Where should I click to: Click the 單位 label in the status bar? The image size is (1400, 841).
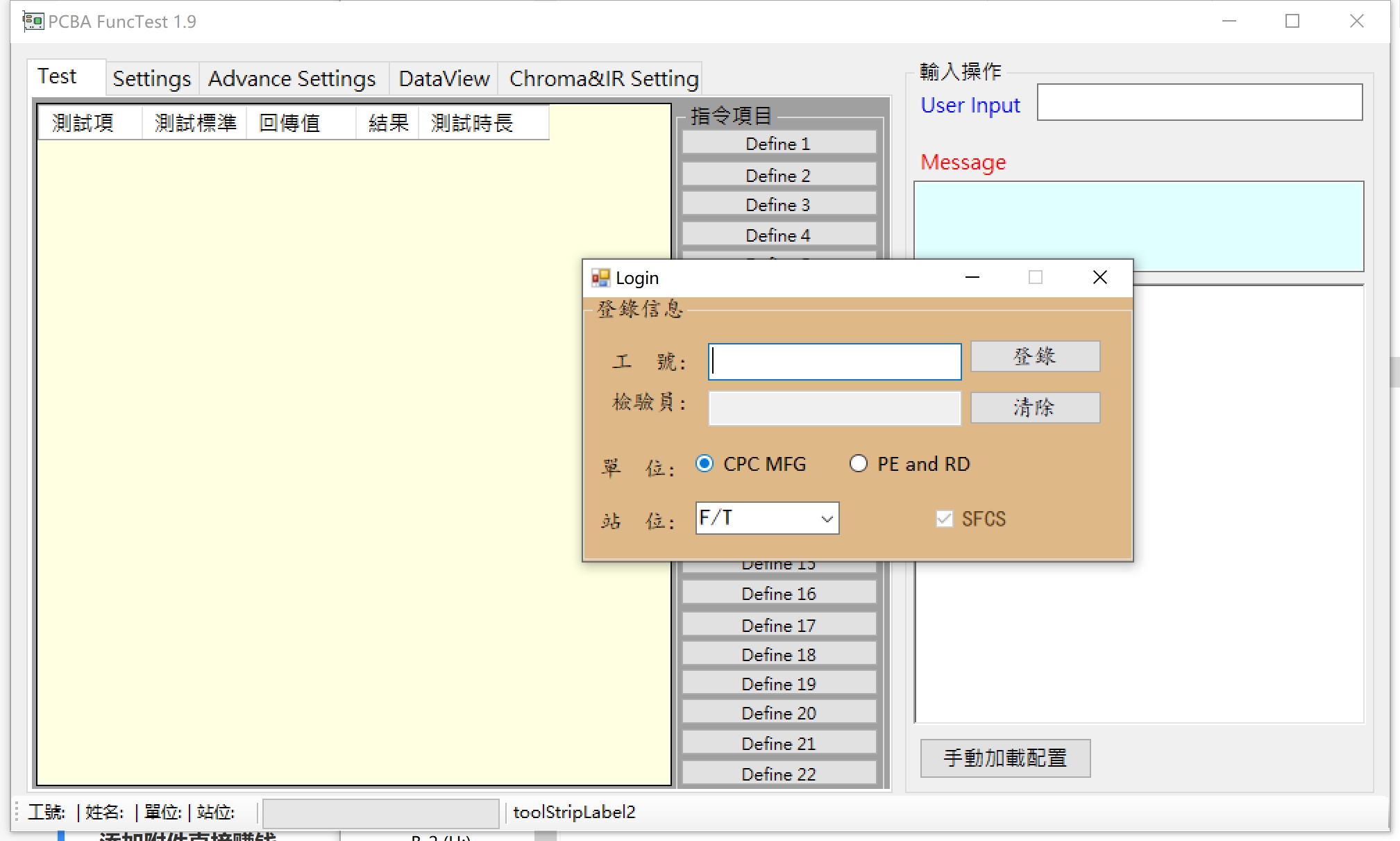pos(162,812)
